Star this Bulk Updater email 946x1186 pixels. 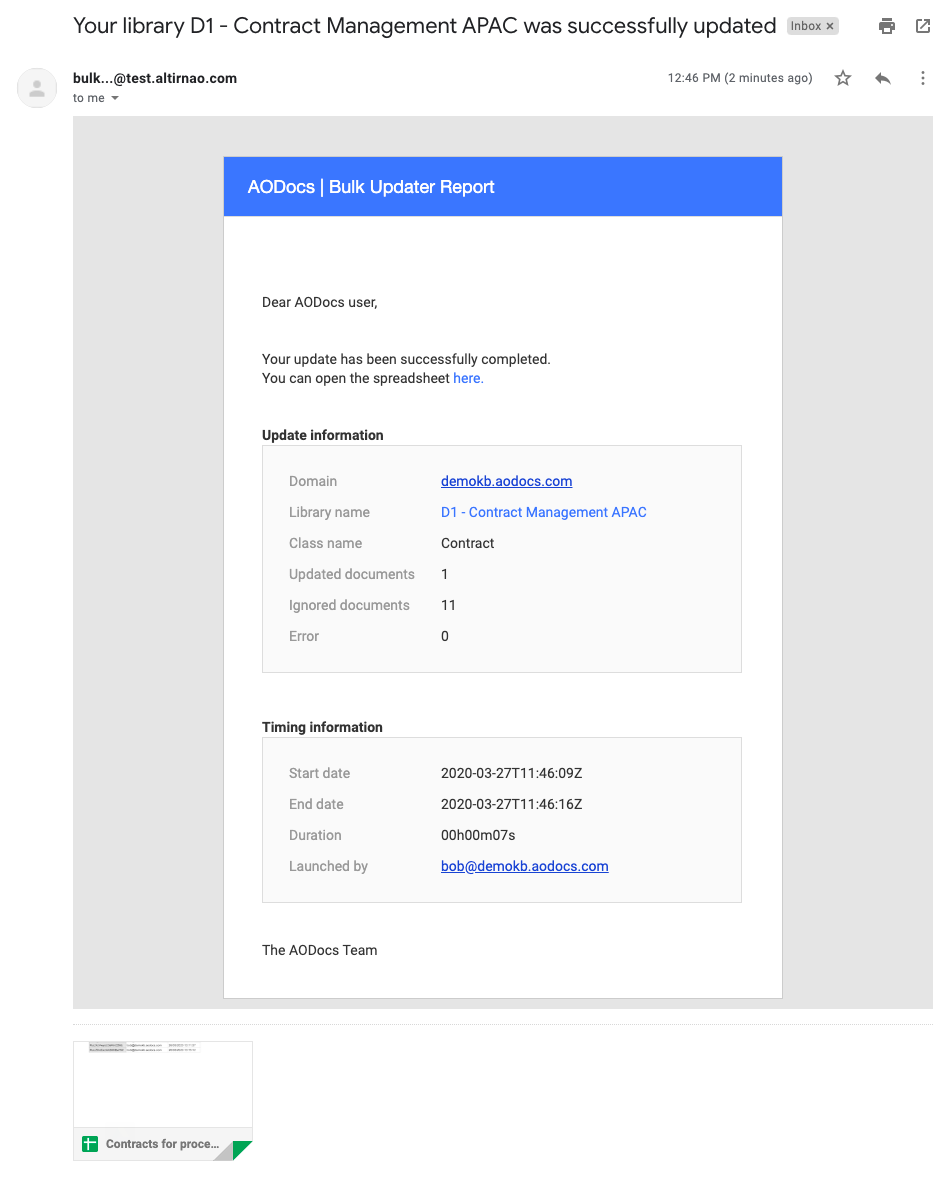[x=842, y=78]
